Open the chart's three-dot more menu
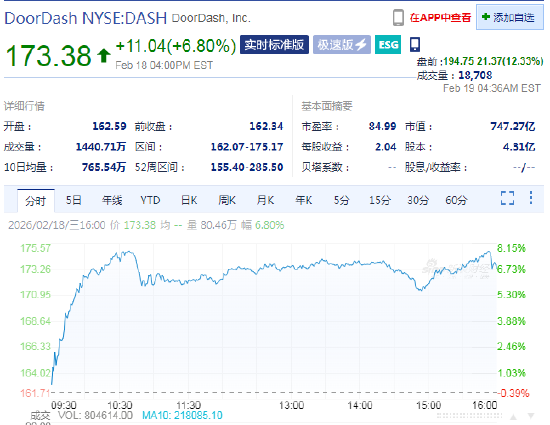 [531, 198]
